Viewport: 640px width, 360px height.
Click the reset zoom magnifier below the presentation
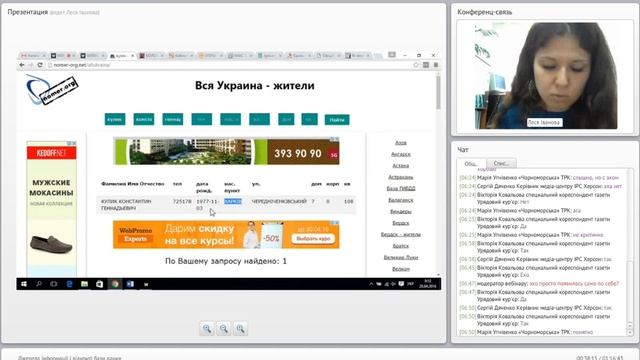pos(240,329)
